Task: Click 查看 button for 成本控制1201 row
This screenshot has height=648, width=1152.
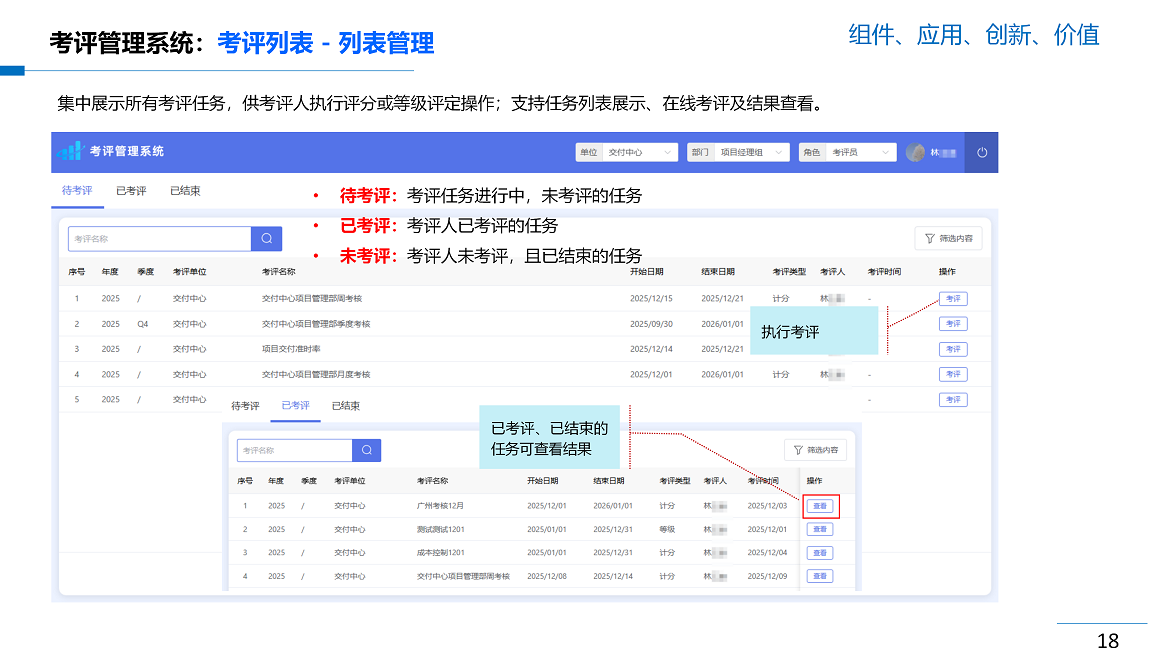Action: [x=820, y=553]
